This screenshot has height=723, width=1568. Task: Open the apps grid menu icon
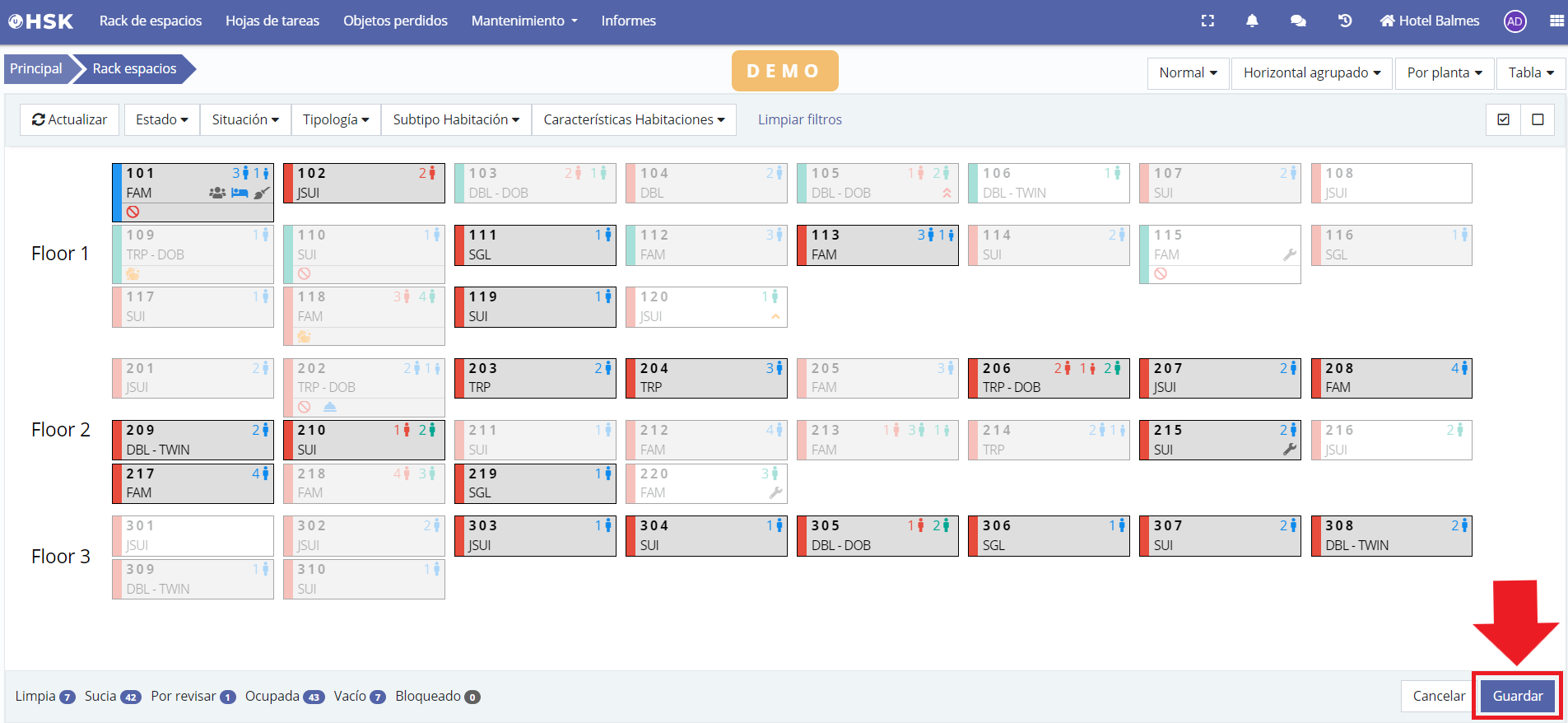[x=1556, y=21]
